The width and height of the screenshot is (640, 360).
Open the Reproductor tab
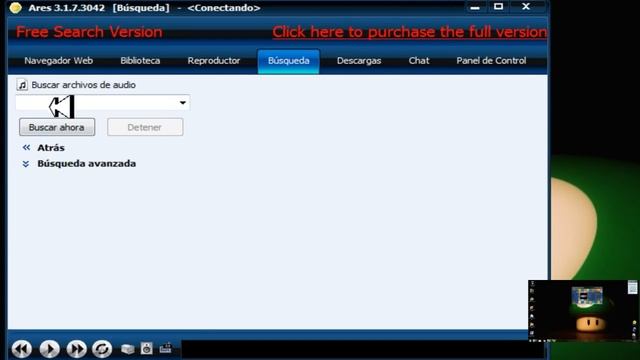click(213, 61)
